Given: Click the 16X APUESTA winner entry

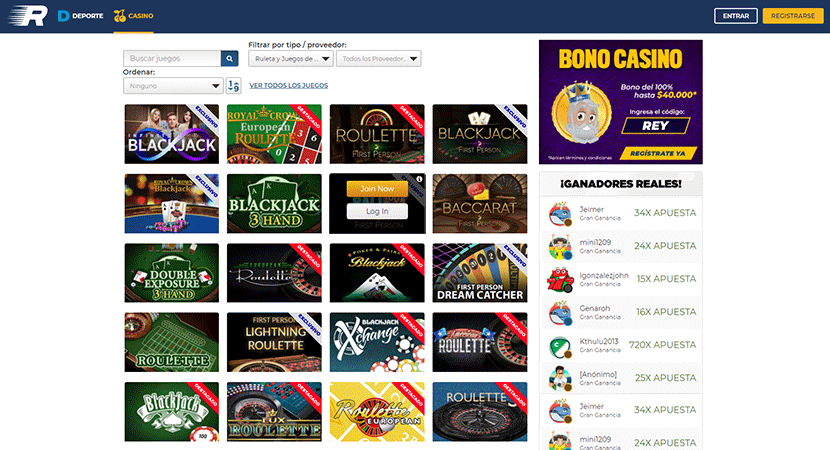Looking at the screenshot, I should pyautogui.click(x=621, y=312).
